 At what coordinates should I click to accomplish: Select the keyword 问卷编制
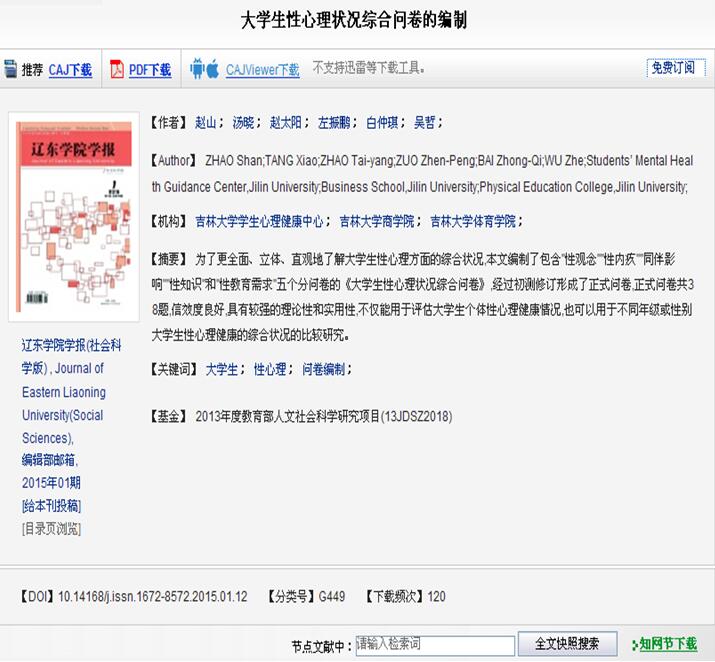pyautogui.click(x=325, y=369)
